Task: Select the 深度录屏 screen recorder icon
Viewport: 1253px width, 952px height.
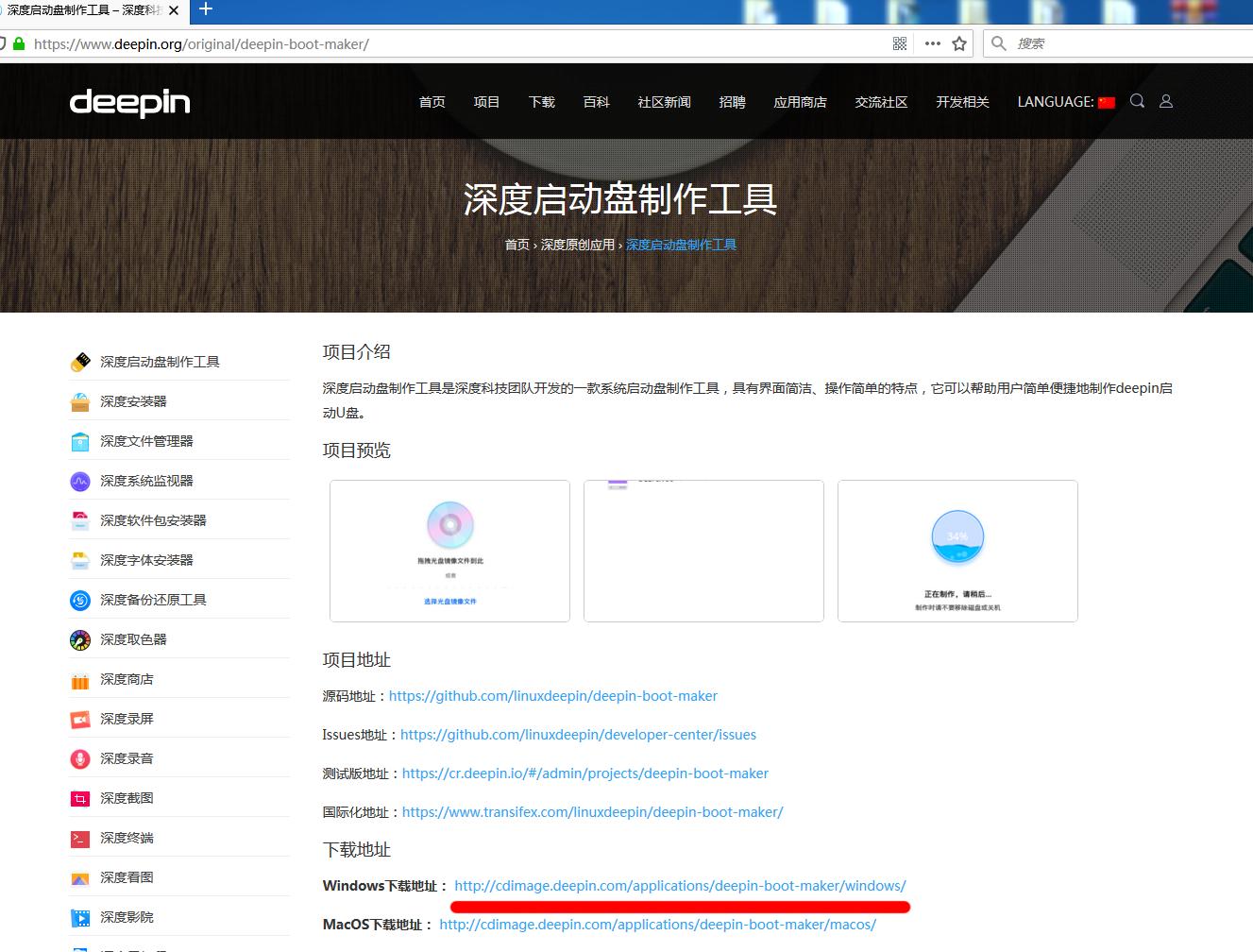Action: (x=79, y=719)
